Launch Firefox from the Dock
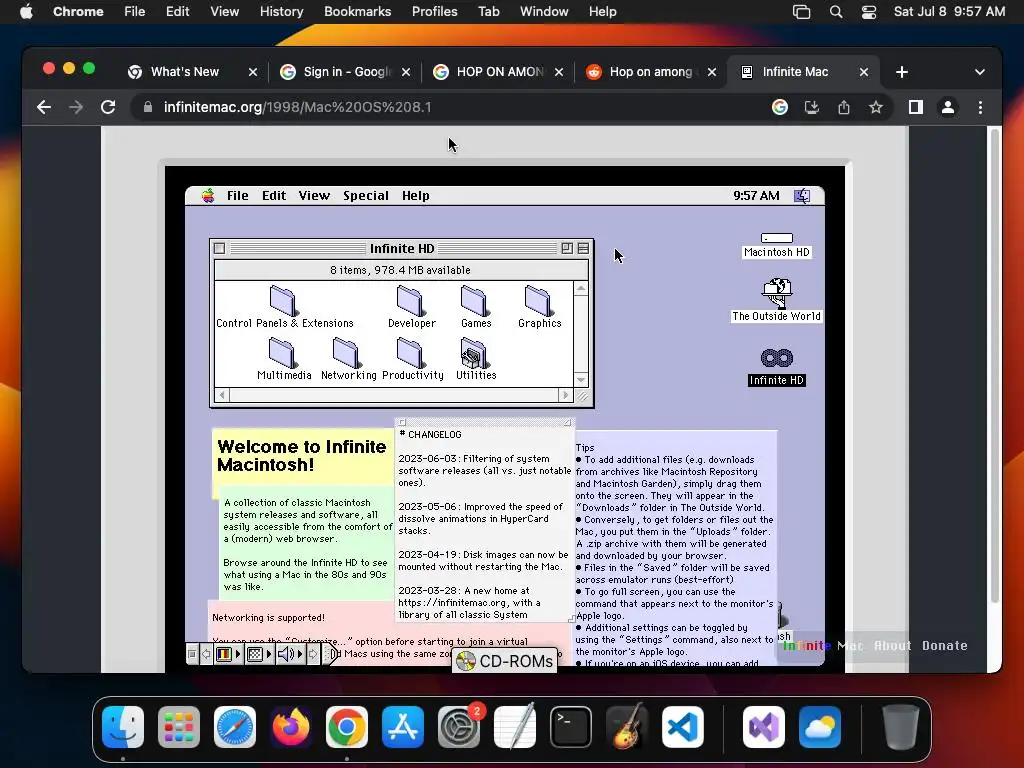The image size is (1024, 768). click(x=291, y=727)
